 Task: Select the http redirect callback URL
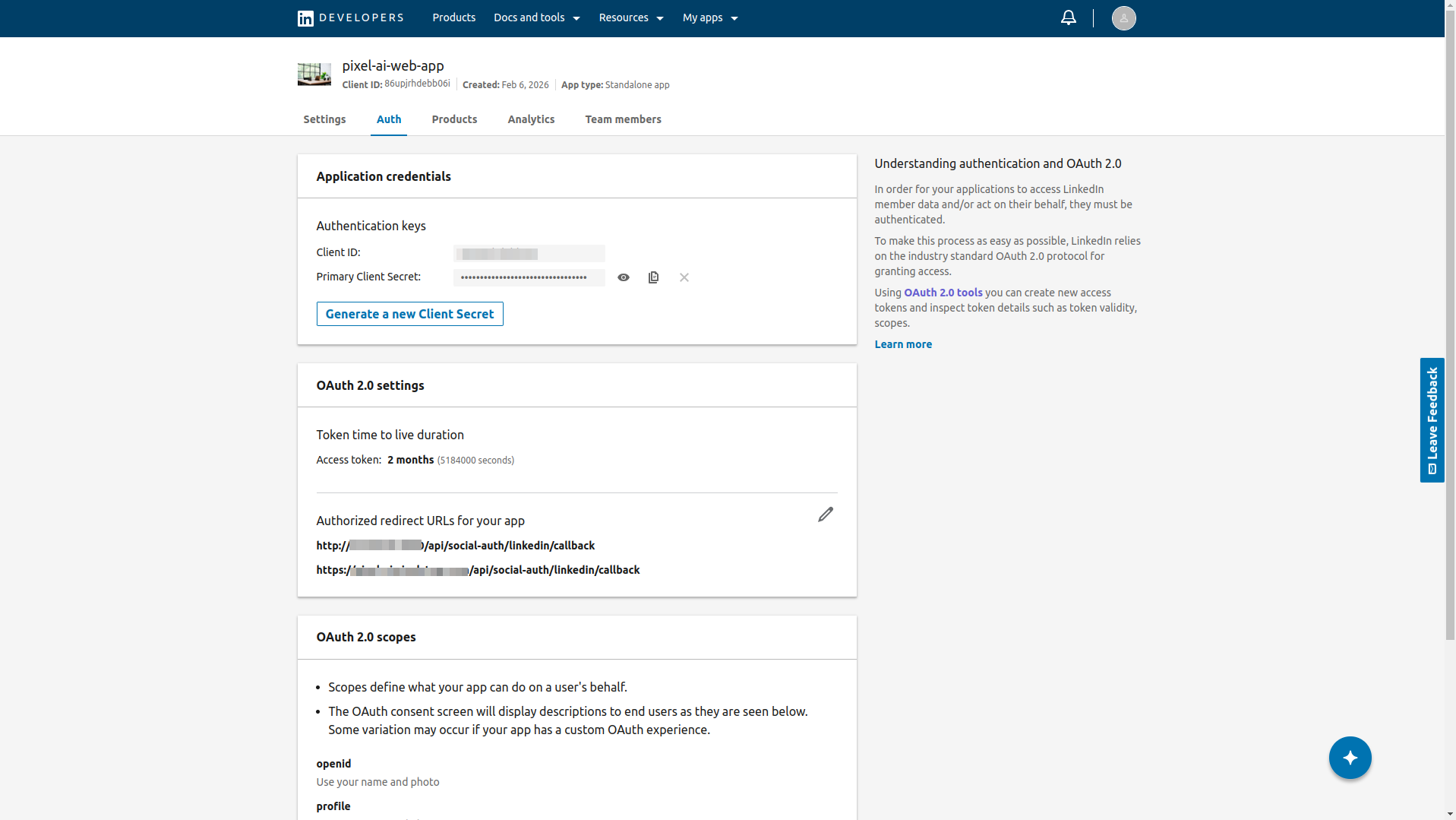pyautogui.click(x=456, y=546)
